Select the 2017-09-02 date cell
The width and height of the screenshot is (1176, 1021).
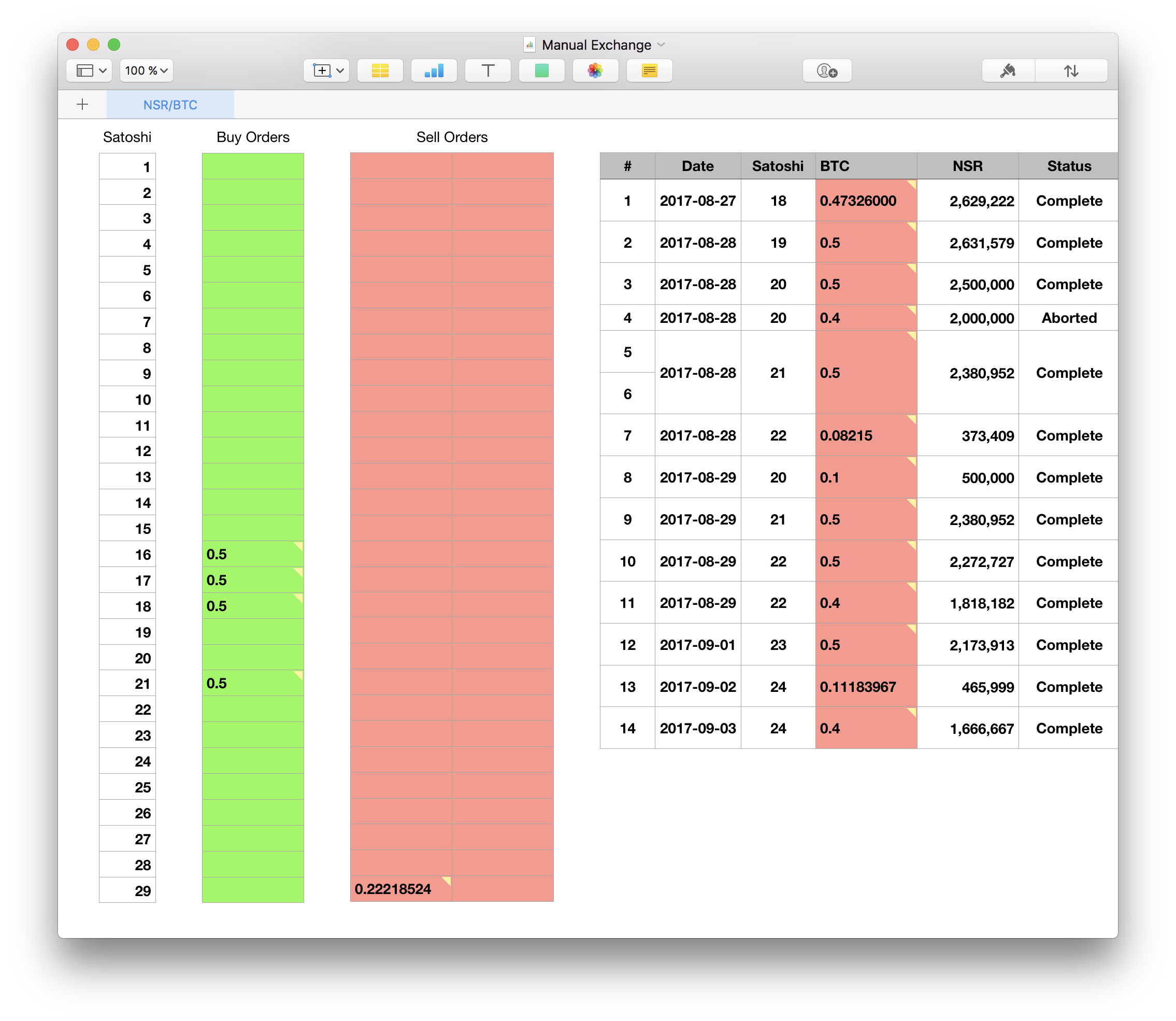pos(698,687)
